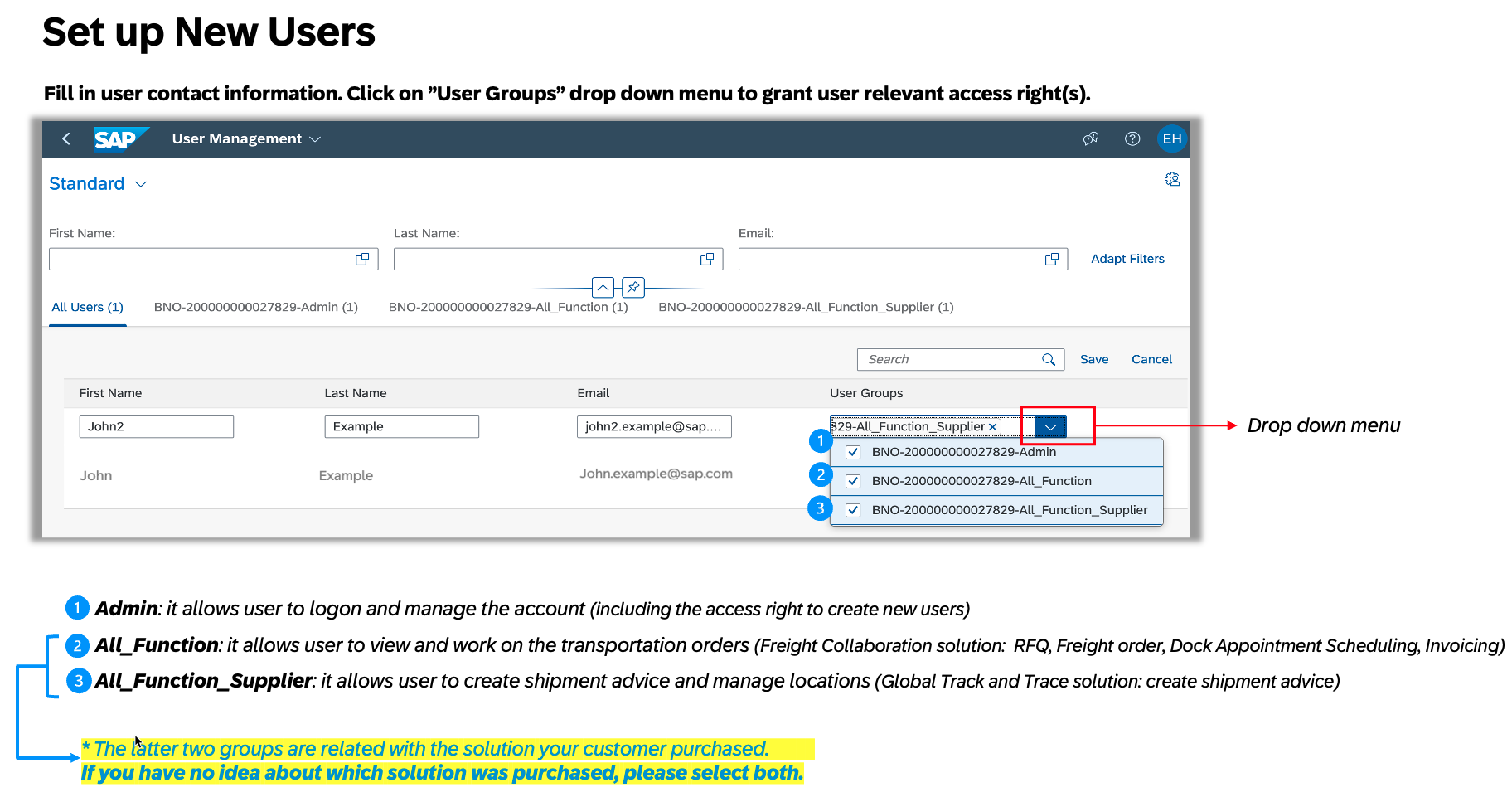Screen dimensions: 1512x792
Task: Open the notifications chat icon in header
Action: coord(1091,138)
